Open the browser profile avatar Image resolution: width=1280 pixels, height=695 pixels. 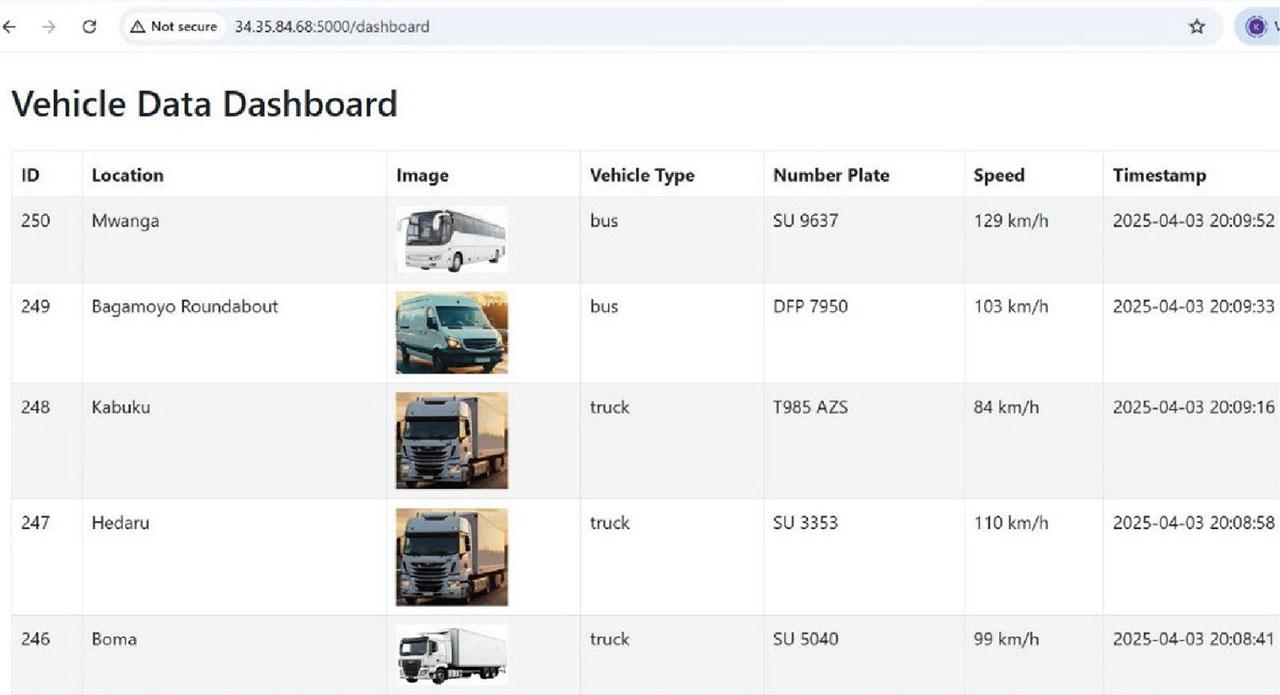click(x=1256, y=27)
